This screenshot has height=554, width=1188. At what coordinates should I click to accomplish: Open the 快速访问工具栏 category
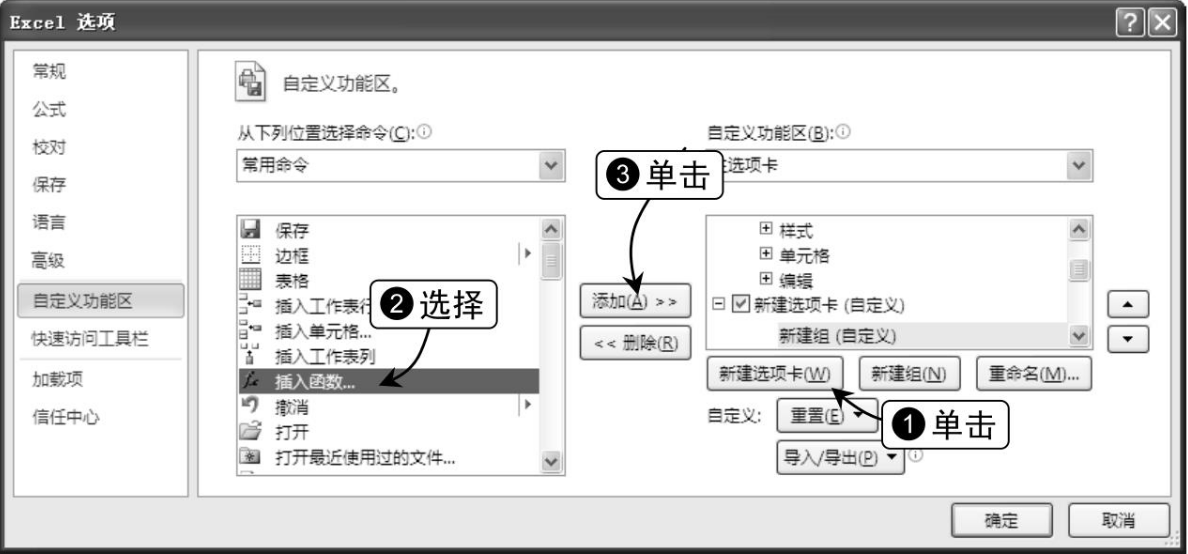click(89, 339)
